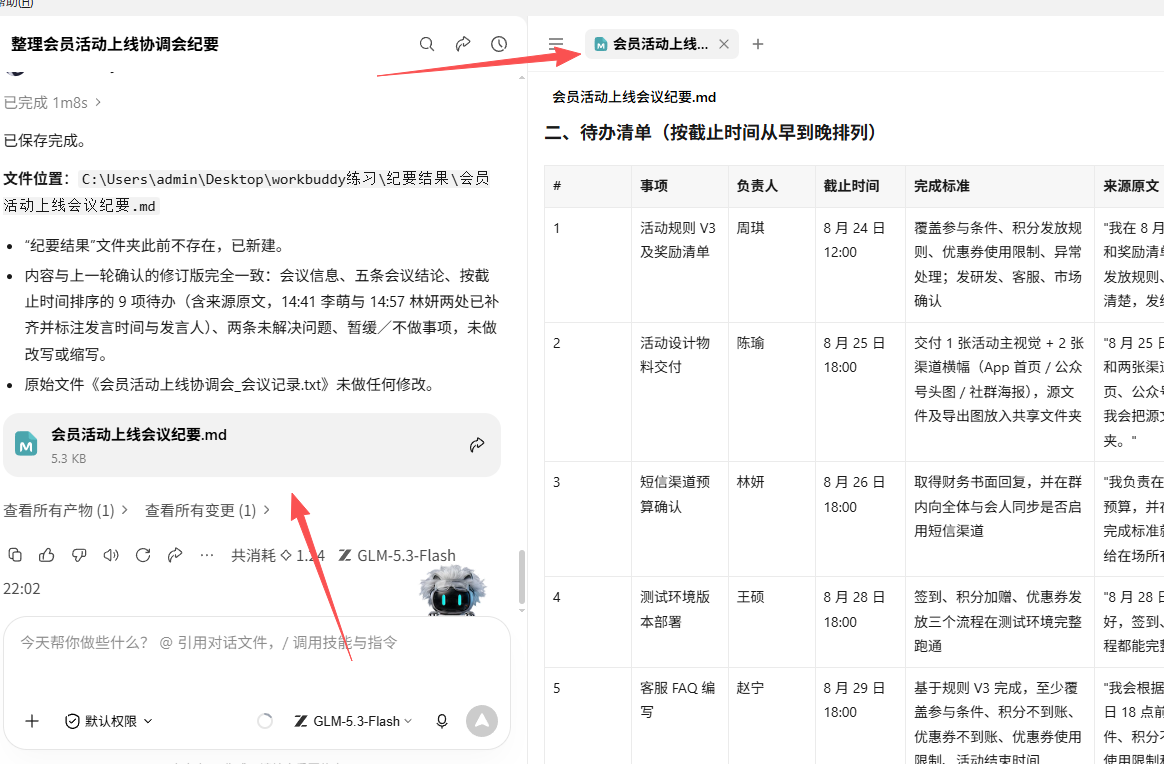Screen dimensions: 1164x764
Task: Give the reply a thumbs up
Action: coord(46,555)
